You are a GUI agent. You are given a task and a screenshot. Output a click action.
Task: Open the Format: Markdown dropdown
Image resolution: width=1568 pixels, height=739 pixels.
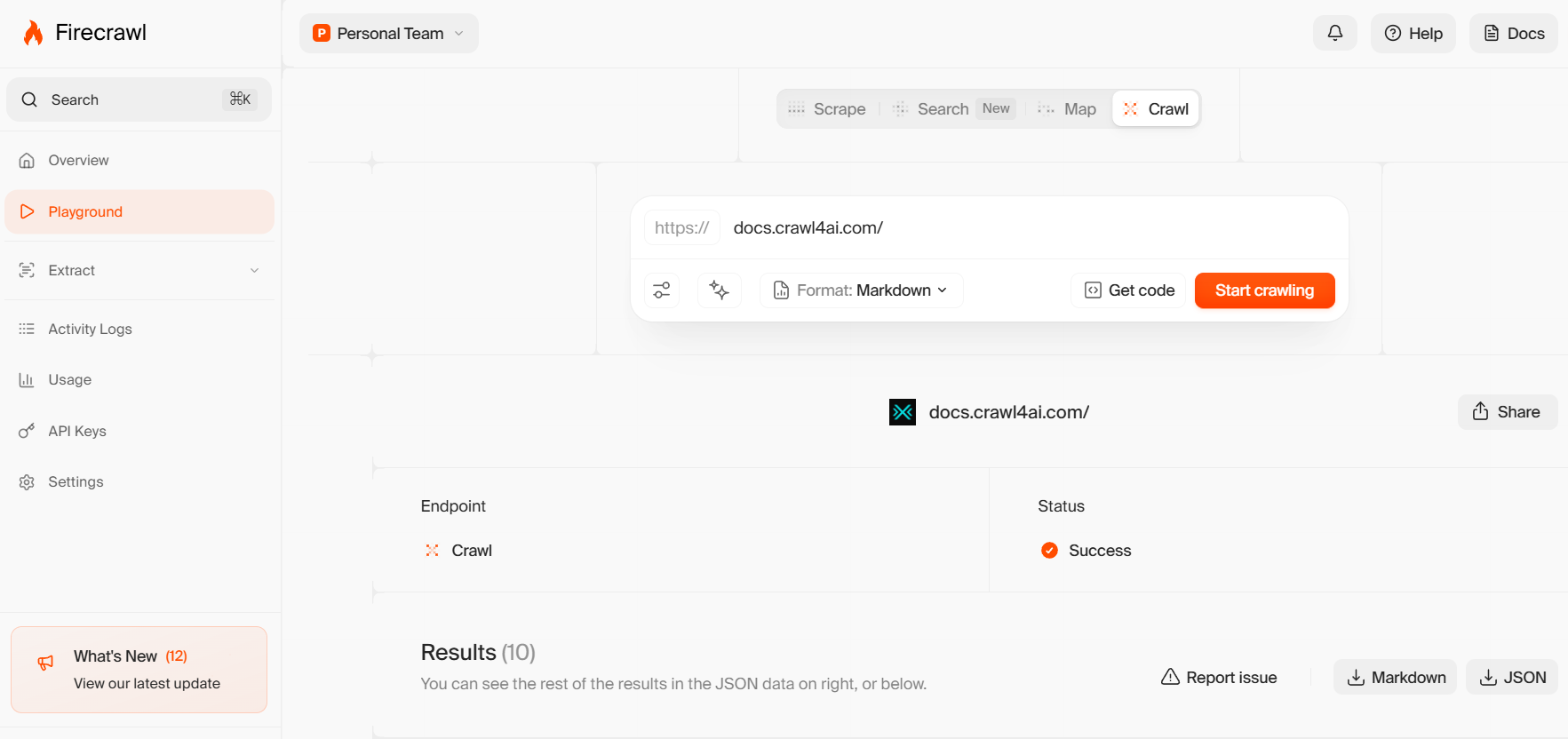[x=861, y=290]
